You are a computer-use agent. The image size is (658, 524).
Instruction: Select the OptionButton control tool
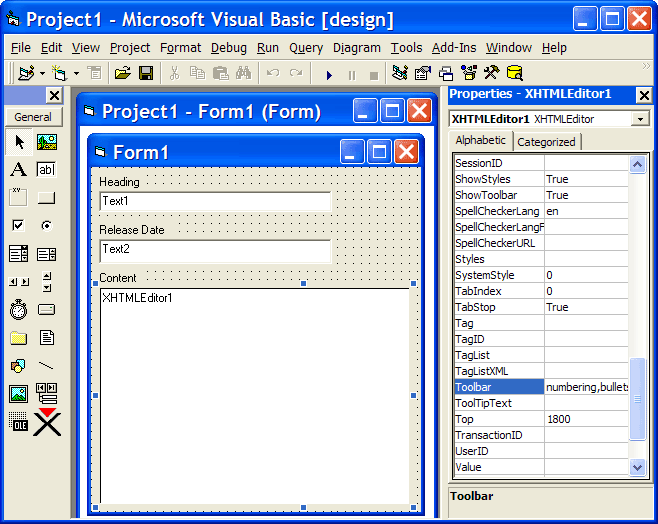(47, 226)
